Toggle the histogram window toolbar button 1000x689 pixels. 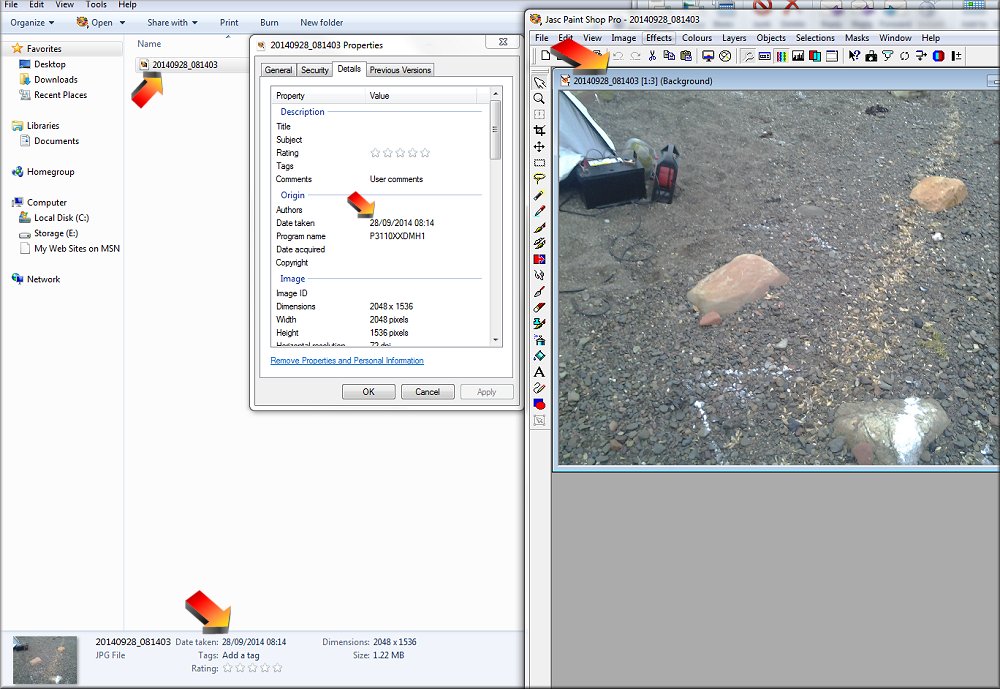tap(798, 56)
